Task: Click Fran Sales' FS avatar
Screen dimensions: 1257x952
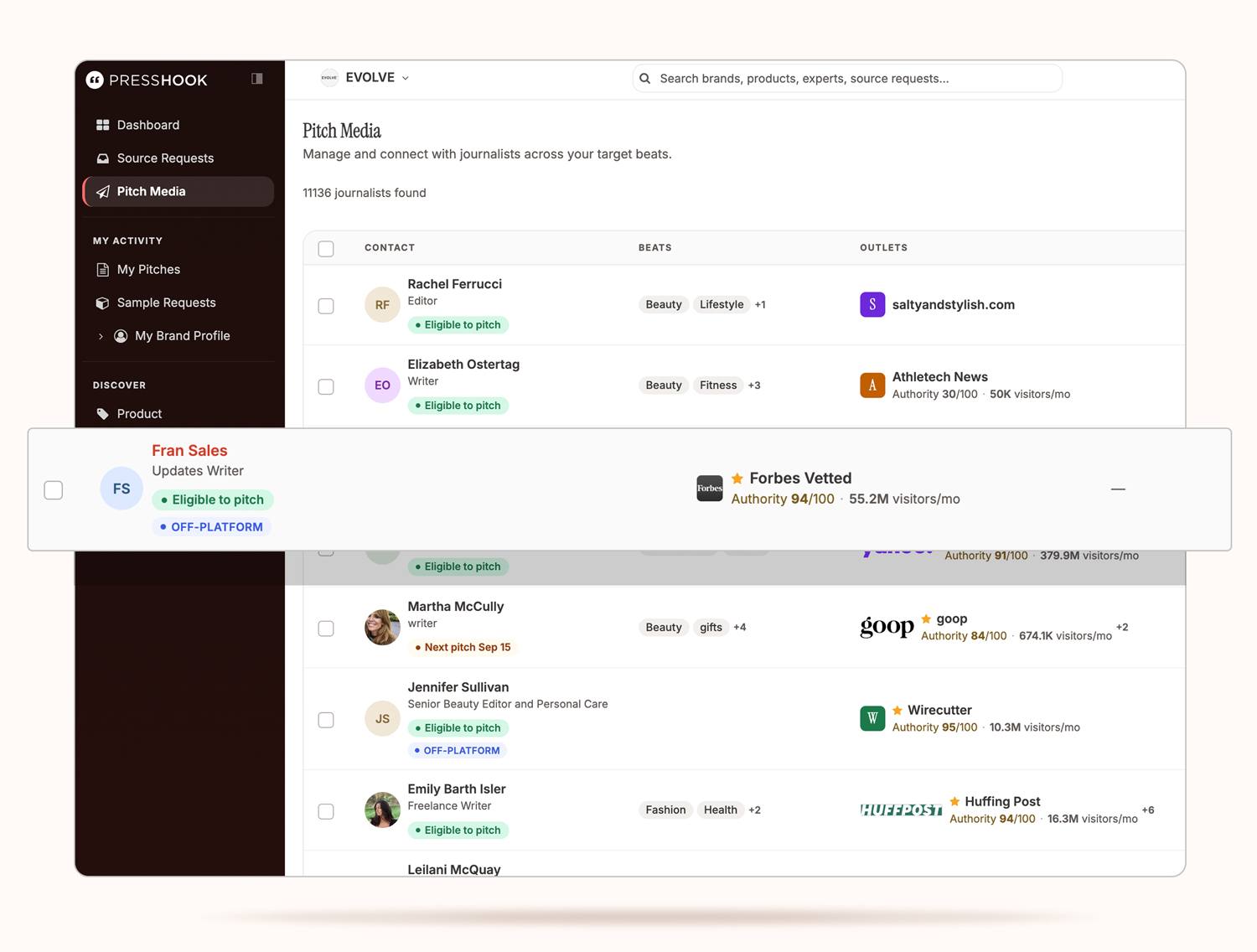Action: pyautogui.click(x=122, y=489)
